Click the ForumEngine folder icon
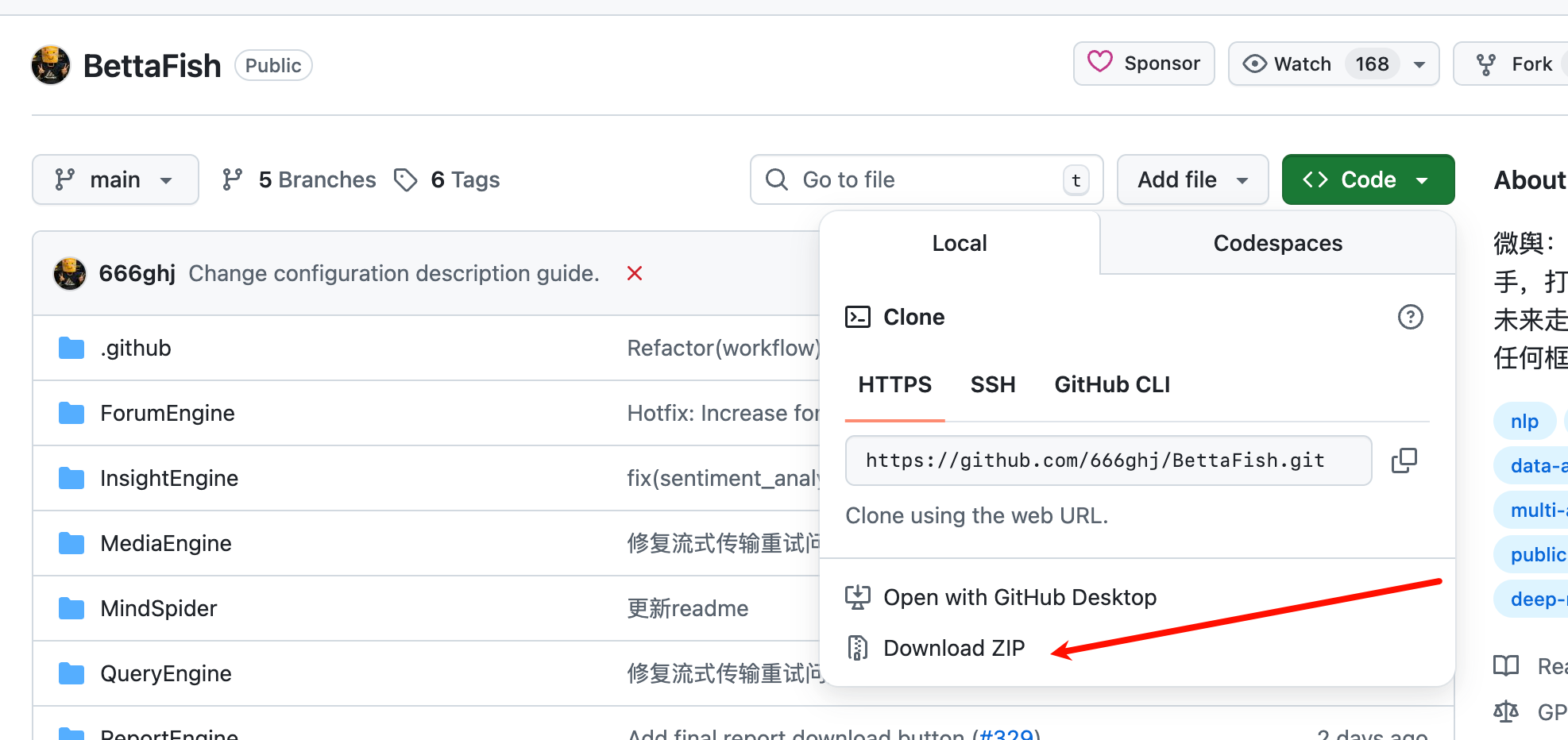1568x740 pixels. pos(71,413)
